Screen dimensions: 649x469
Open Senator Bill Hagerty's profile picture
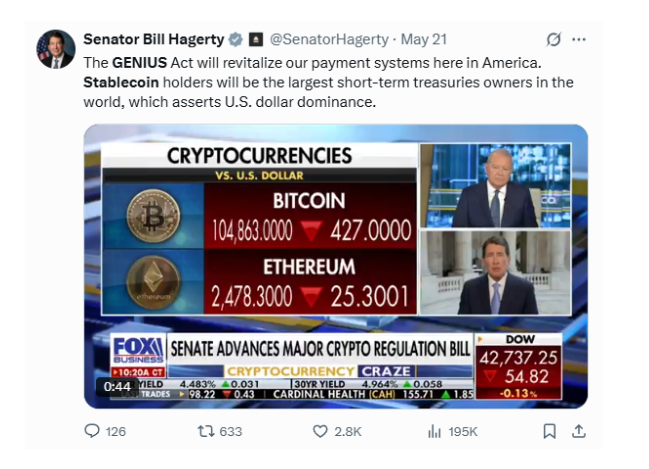tap(56, 49)
